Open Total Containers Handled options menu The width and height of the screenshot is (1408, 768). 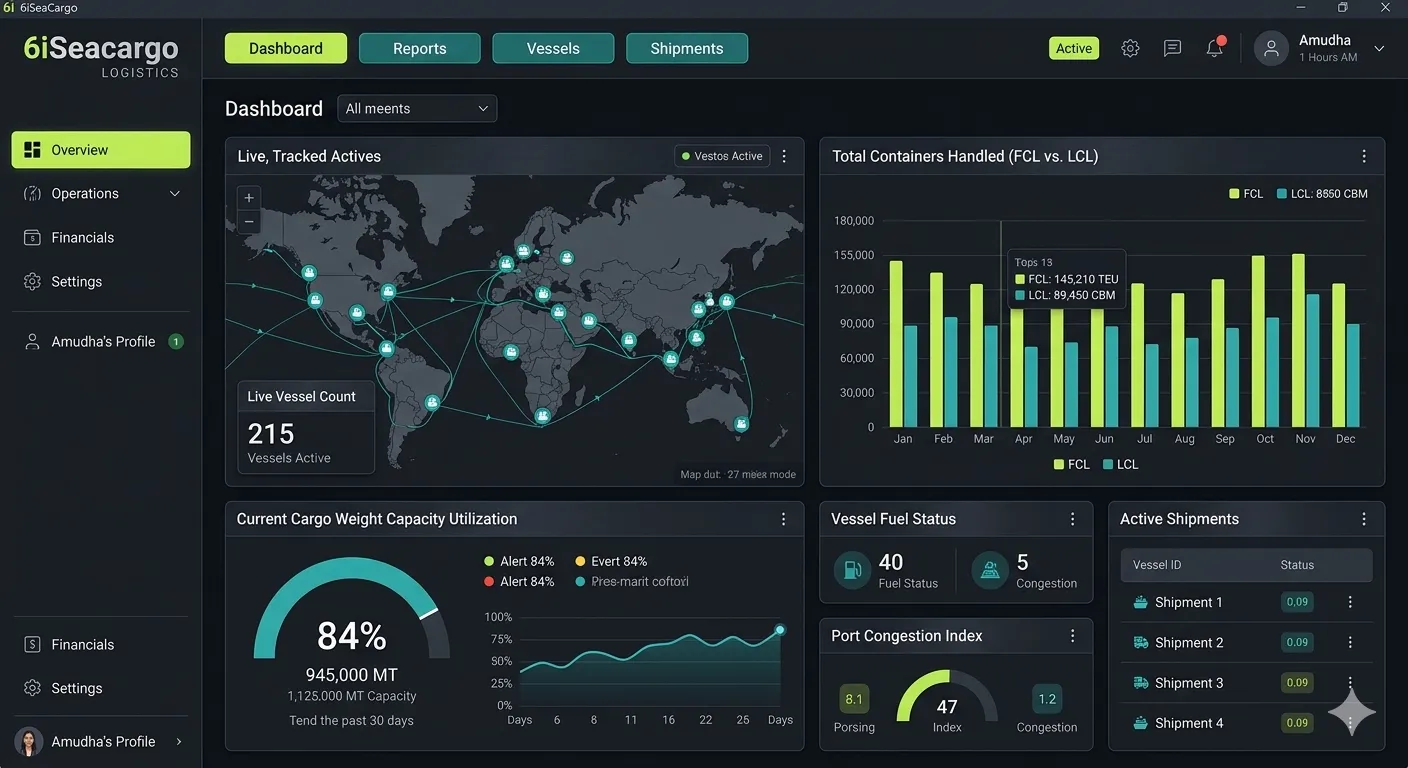(x=1364, y=156)
